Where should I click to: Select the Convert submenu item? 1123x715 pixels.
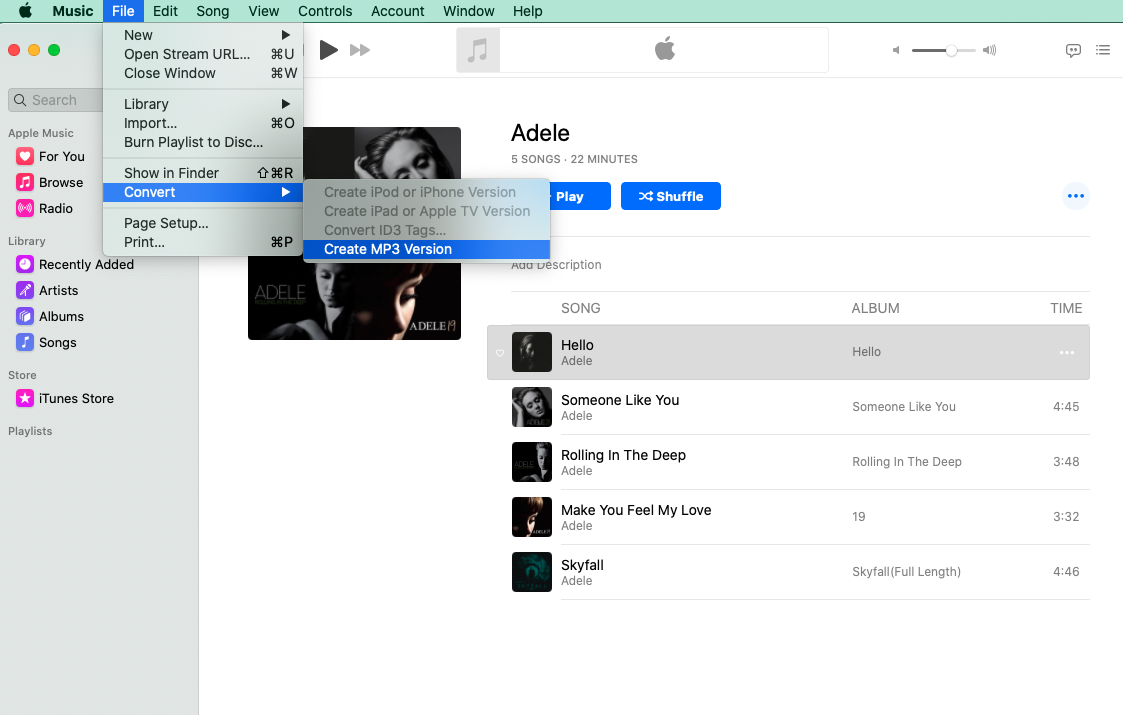pos(203,192)
